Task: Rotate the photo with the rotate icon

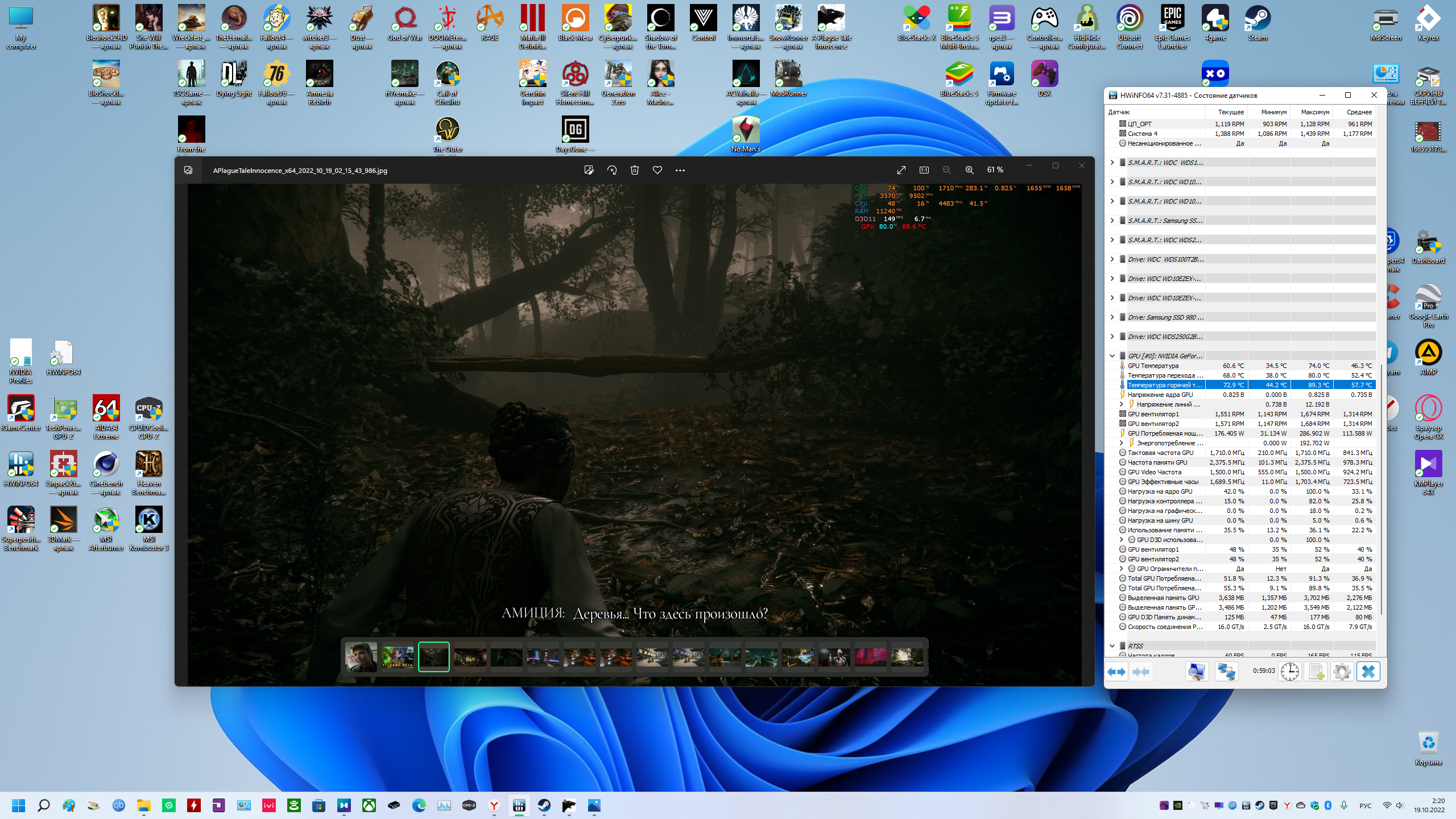Action: tap(612, 170)
